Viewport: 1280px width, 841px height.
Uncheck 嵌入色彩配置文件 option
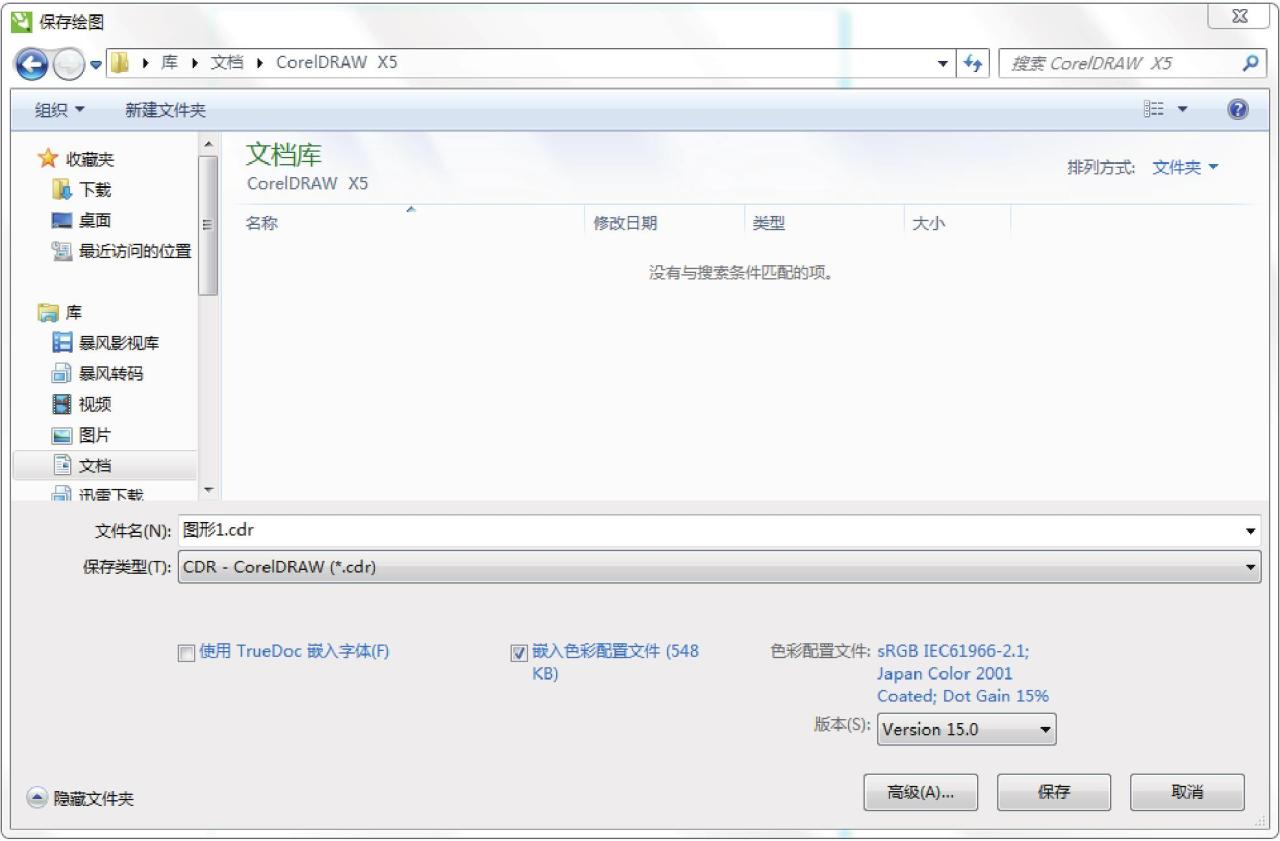tap(518, 652)
